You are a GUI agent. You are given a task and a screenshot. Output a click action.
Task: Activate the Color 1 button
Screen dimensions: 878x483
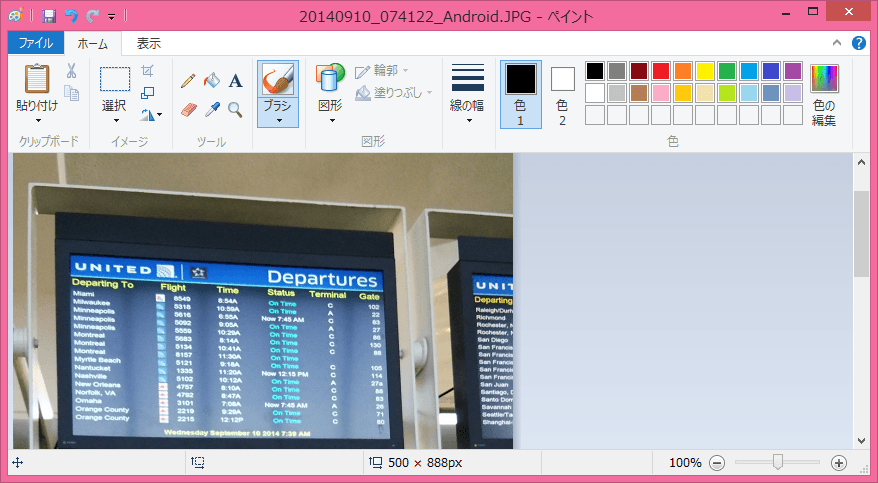521,95
